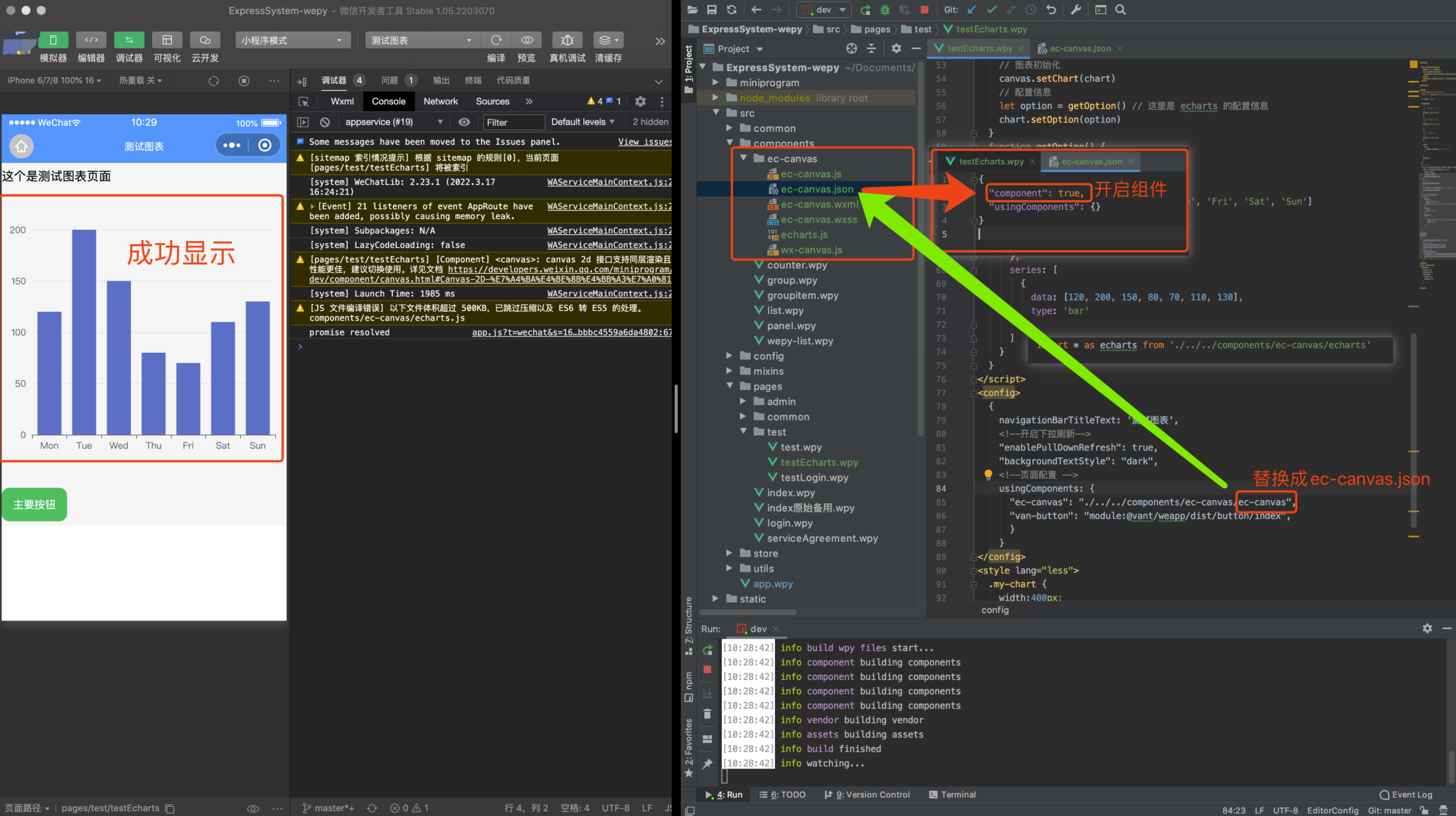Viewport: 1456px width, 816px height.
Task: Expand the node_modules folder
Action: 716,98
